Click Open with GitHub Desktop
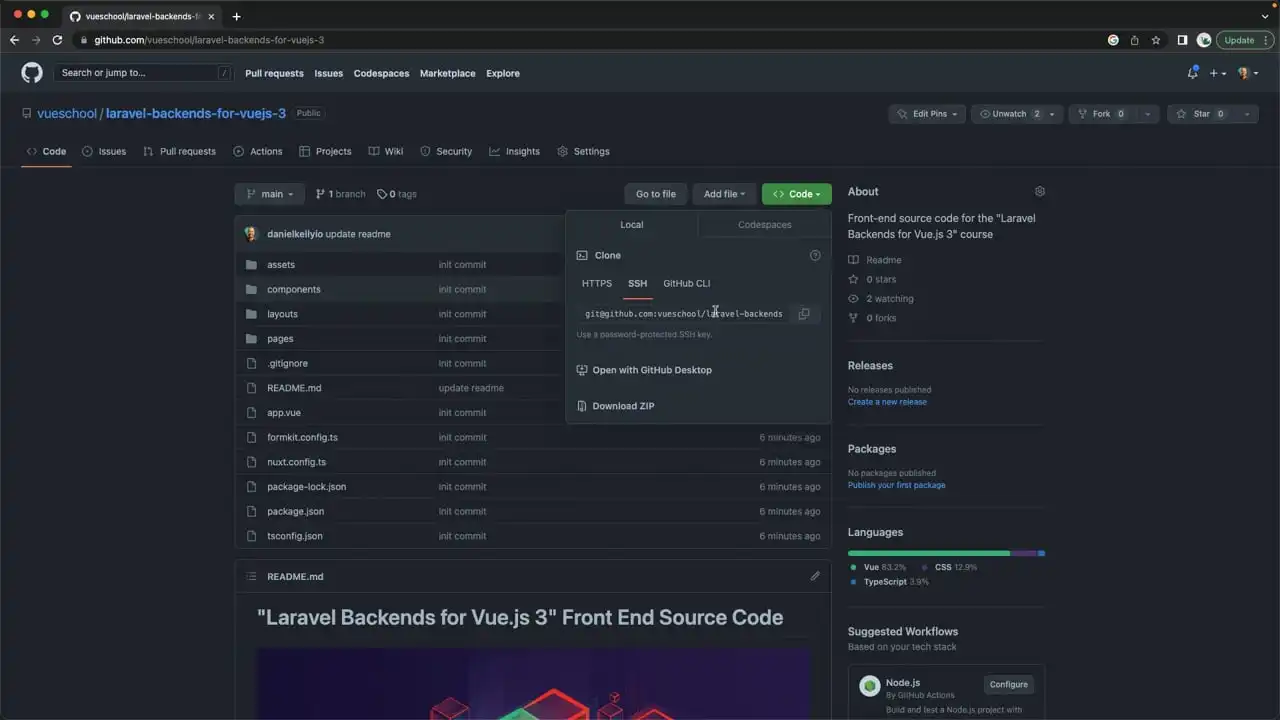Screen dimensions: 1280x720 click(x=644, y=370)
